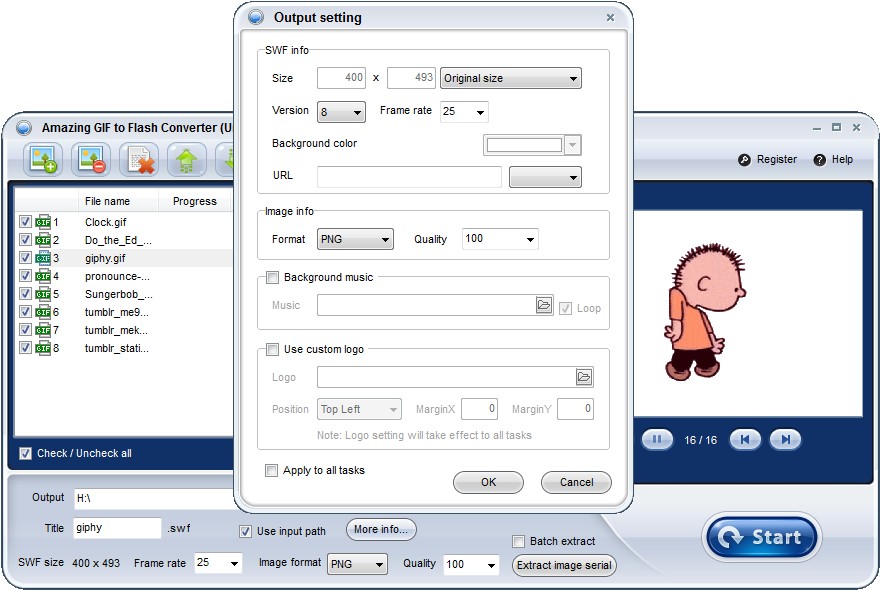
Task: Click the Cancel button
Action: click(x=576, y=482)
